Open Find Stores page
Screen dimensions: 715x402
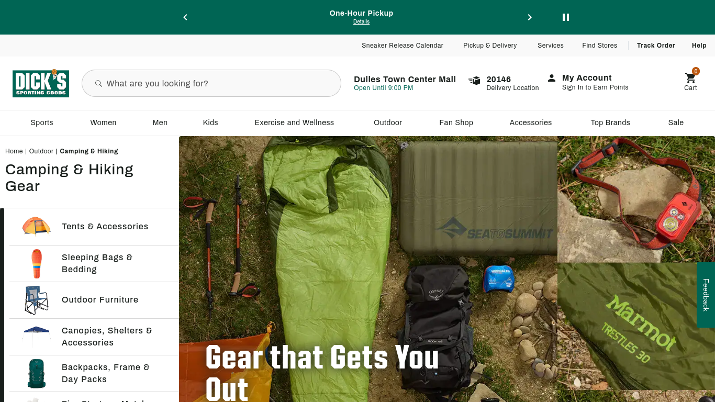[600, 46]
